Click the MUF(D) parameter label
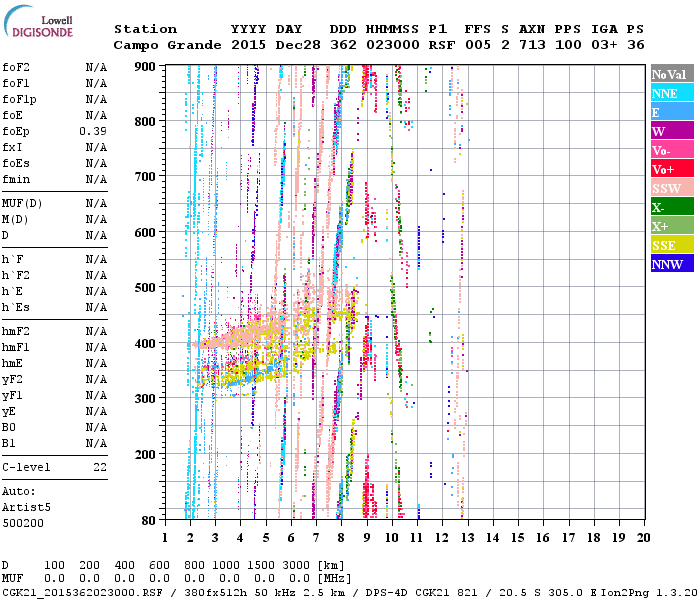This screenshot has height=600, width=700. (22, 204)
